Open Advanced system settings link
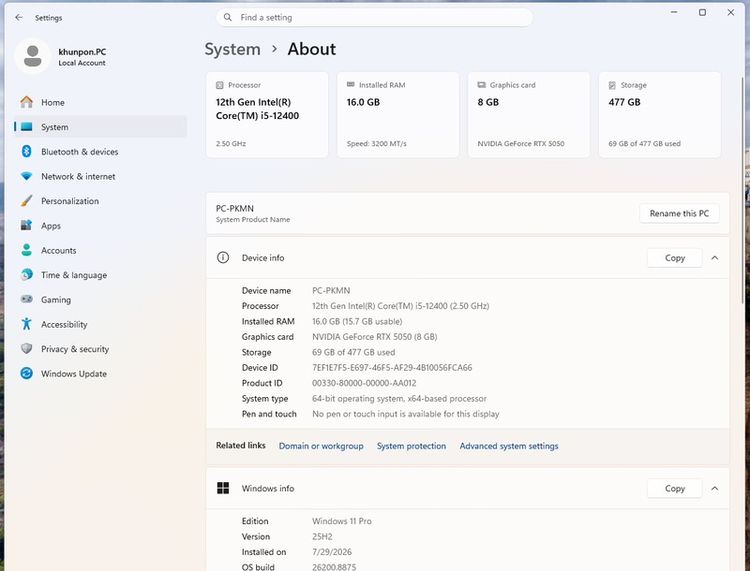 click(509, 446)
